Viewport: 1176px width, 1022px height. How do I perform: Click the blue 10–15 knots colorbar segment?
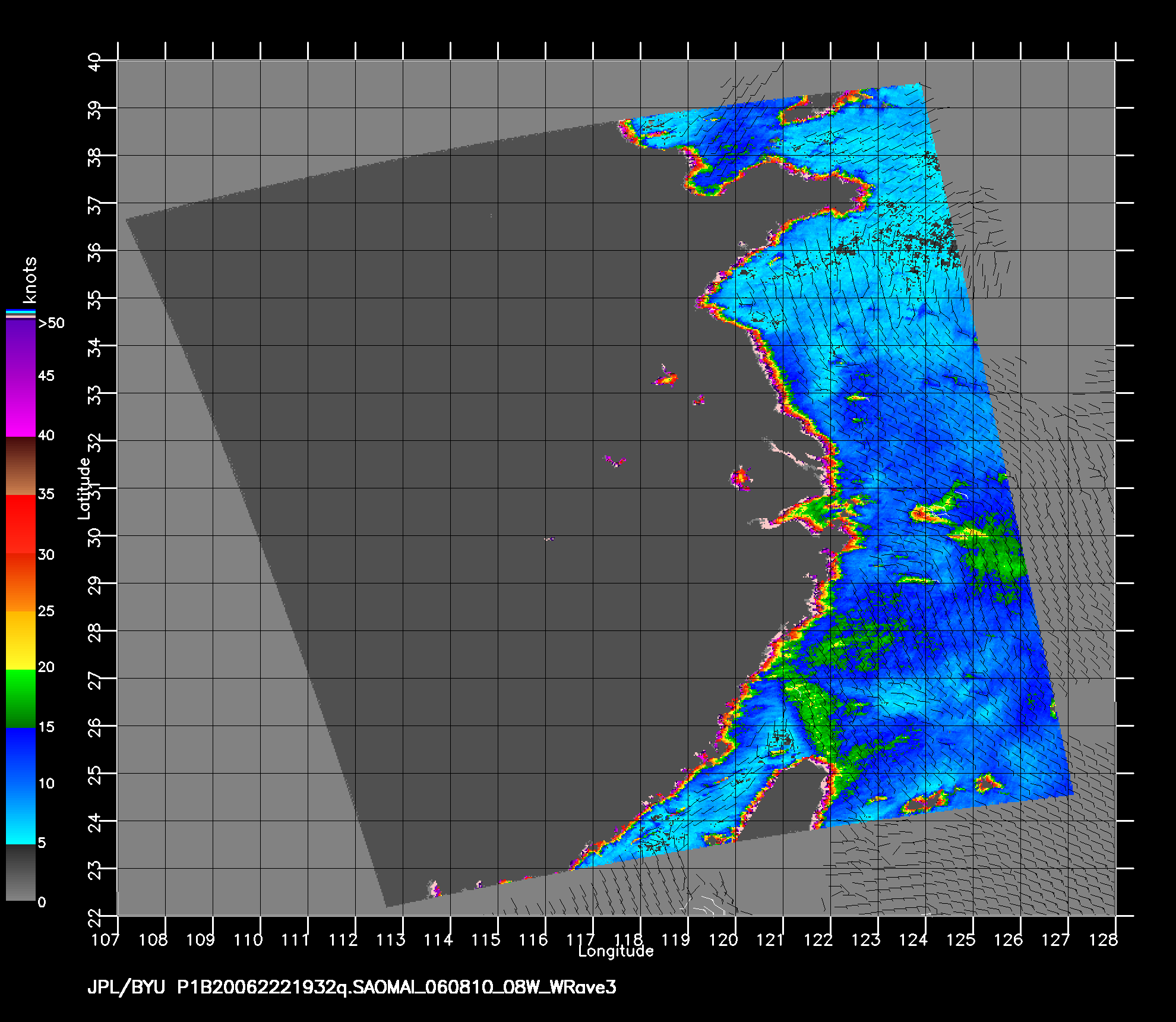[x=21, y=757]
